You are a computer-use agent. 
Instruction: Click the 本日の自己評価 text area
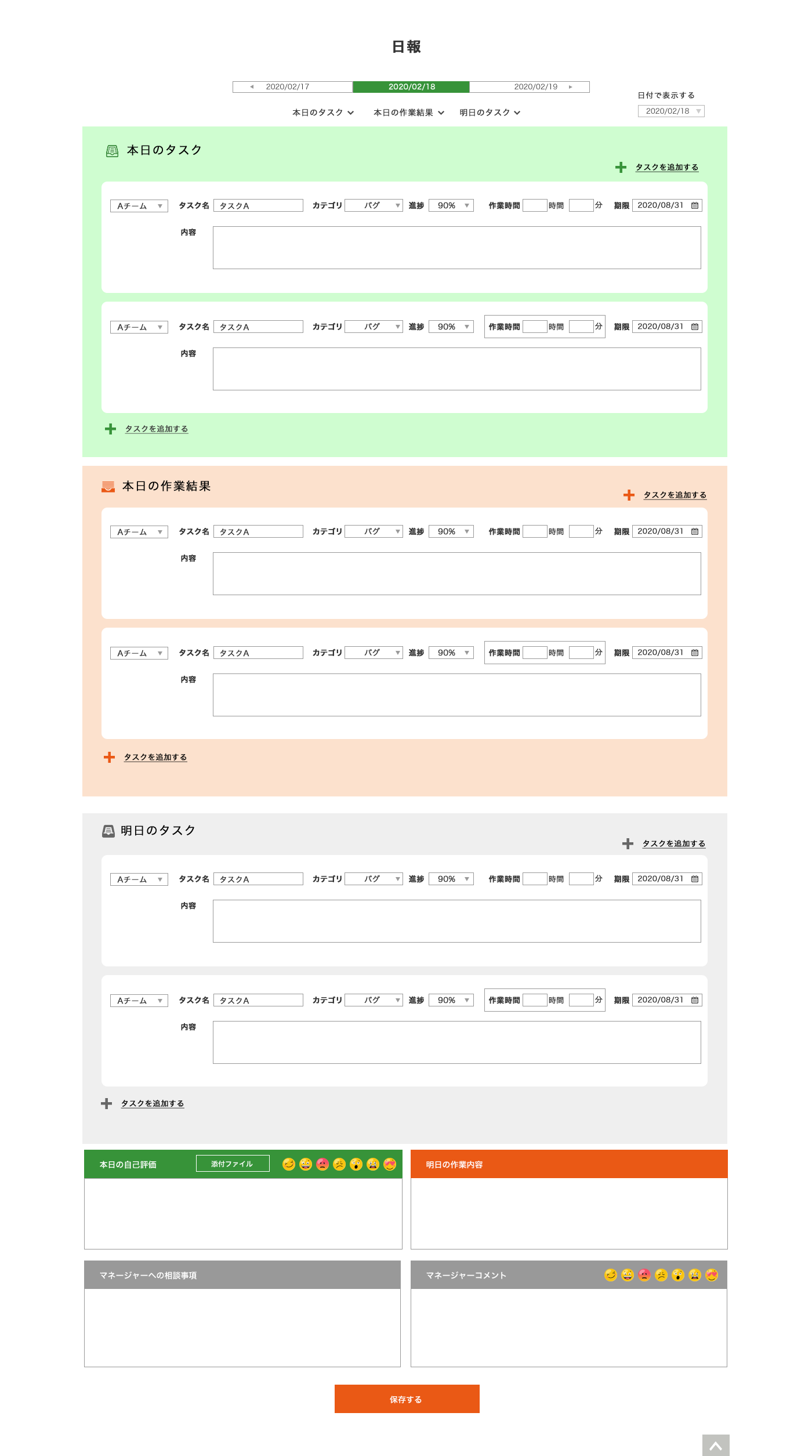point(243,1214)
